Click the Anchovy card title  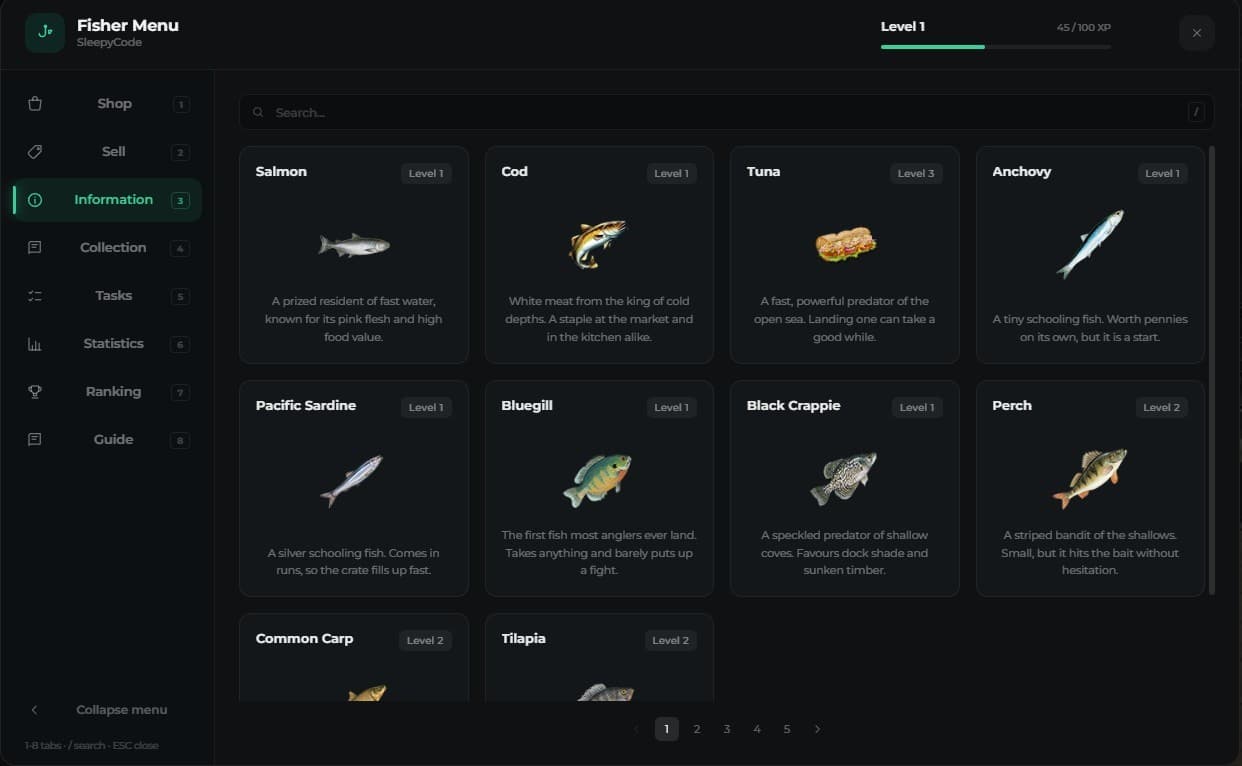[1022, 172]
